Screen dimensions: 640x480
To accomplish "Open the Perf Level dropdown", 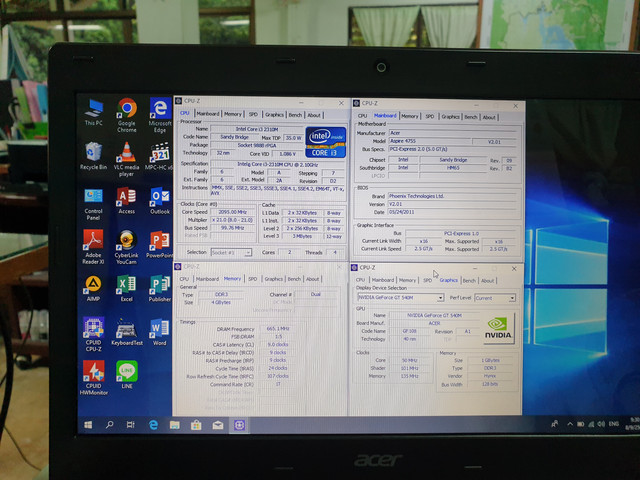I will coord(495,298).
